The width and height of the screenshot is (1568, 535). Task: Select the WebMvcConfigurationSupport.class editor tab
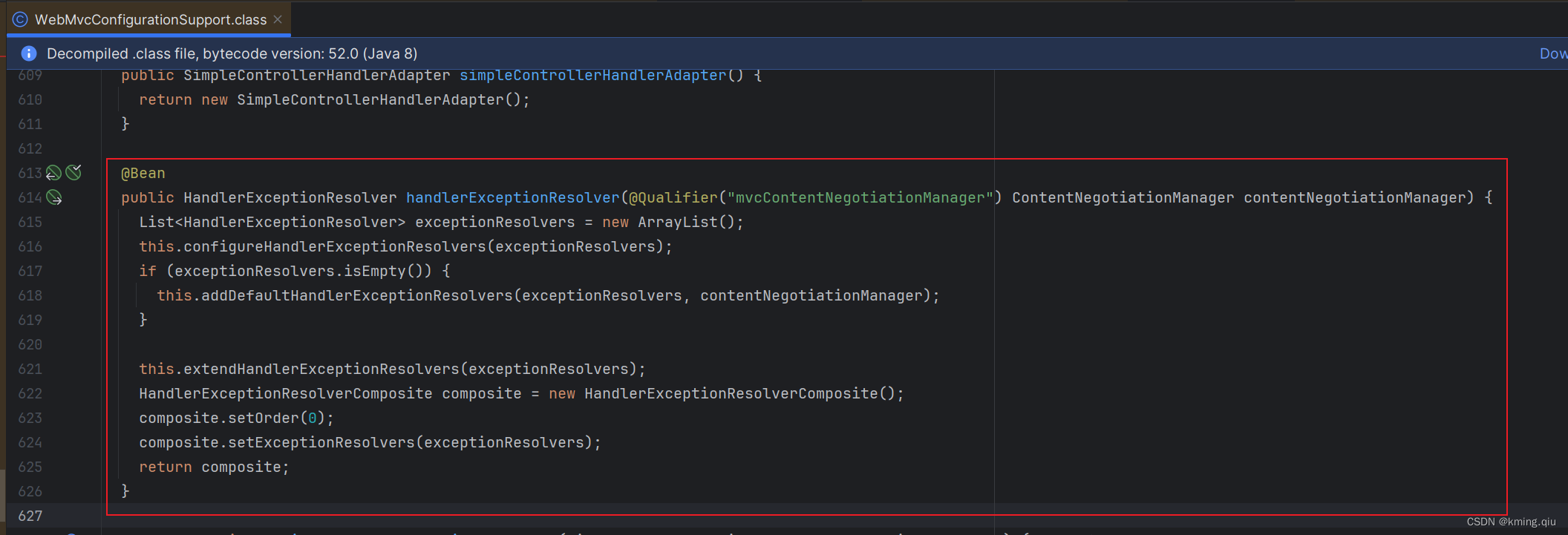click(x=148, y=19)
